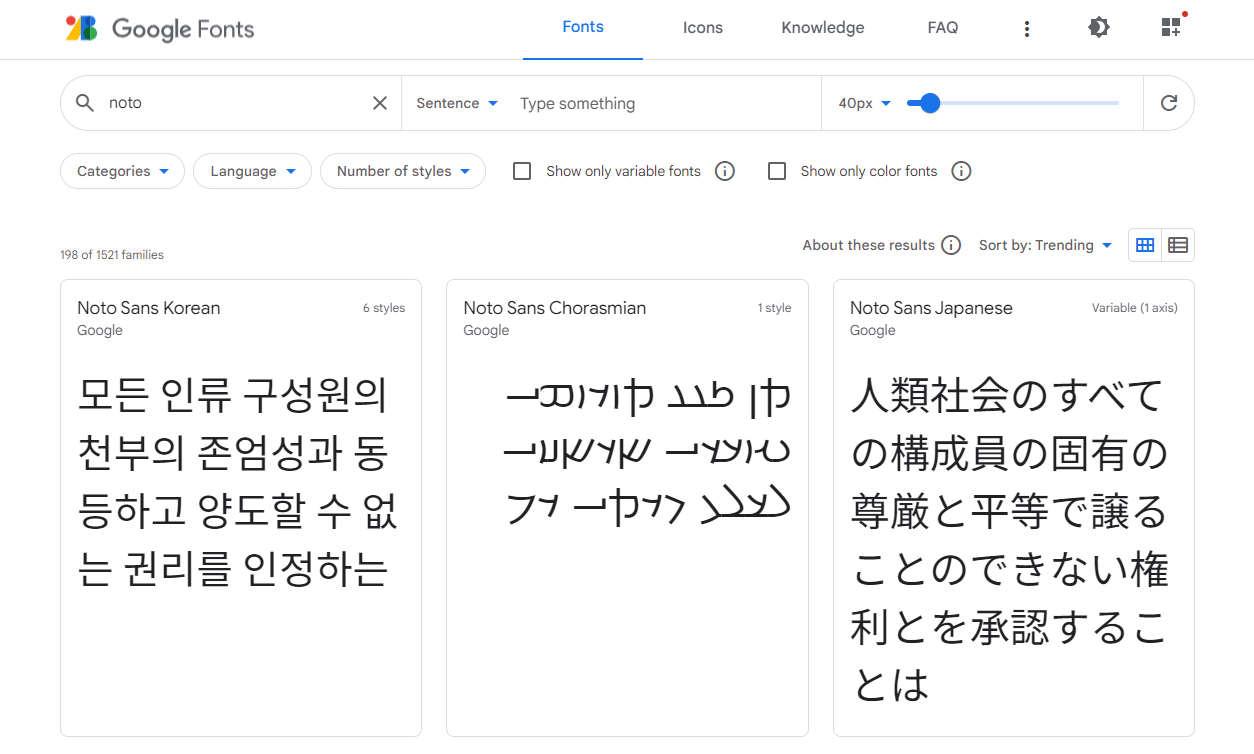
Task: Click the Korean sample text preview
Action: pyautogui.click(x=238, y=482)
